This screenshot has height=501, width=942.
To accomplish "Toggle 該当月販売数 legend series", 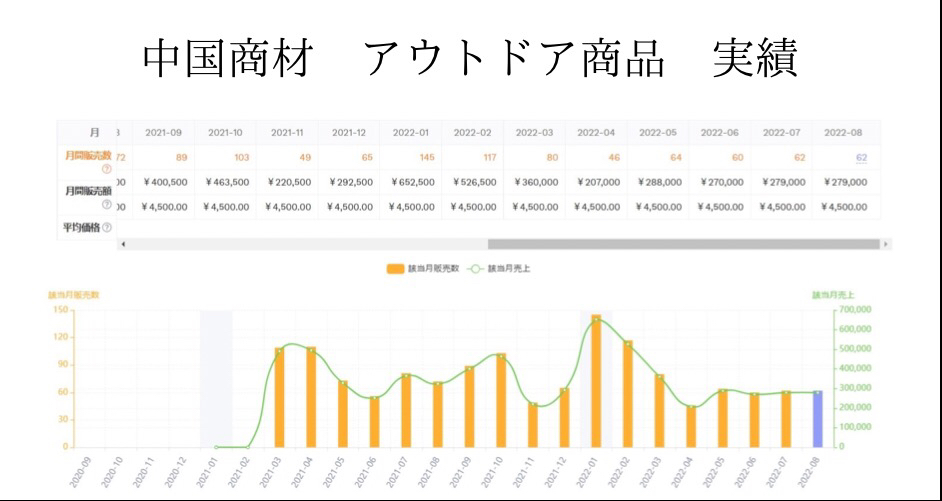I will pyautogui.click(x=432, y=268).
